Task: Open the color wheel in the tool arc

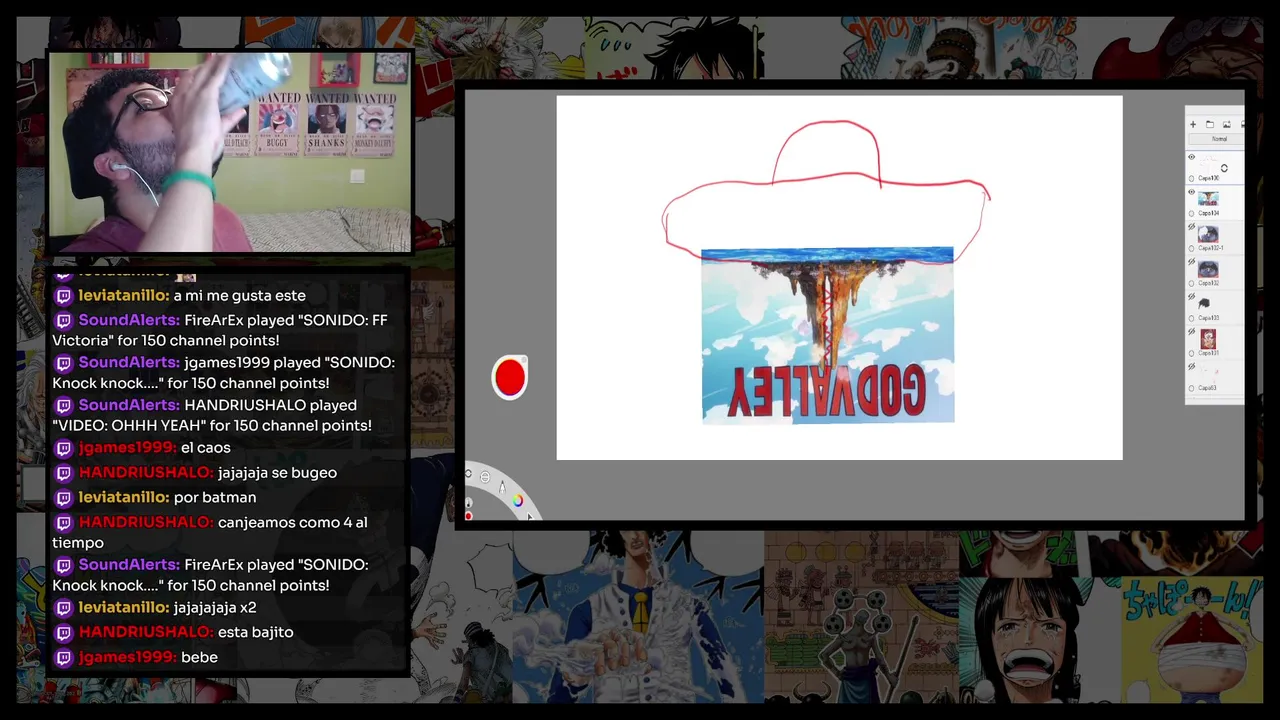Action: point(518,500)
